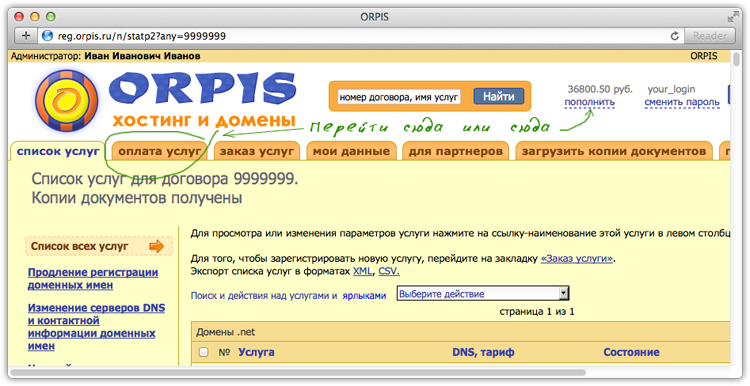Click the ORPIS round logo icon
750x386 pixels.
(67, 101)
